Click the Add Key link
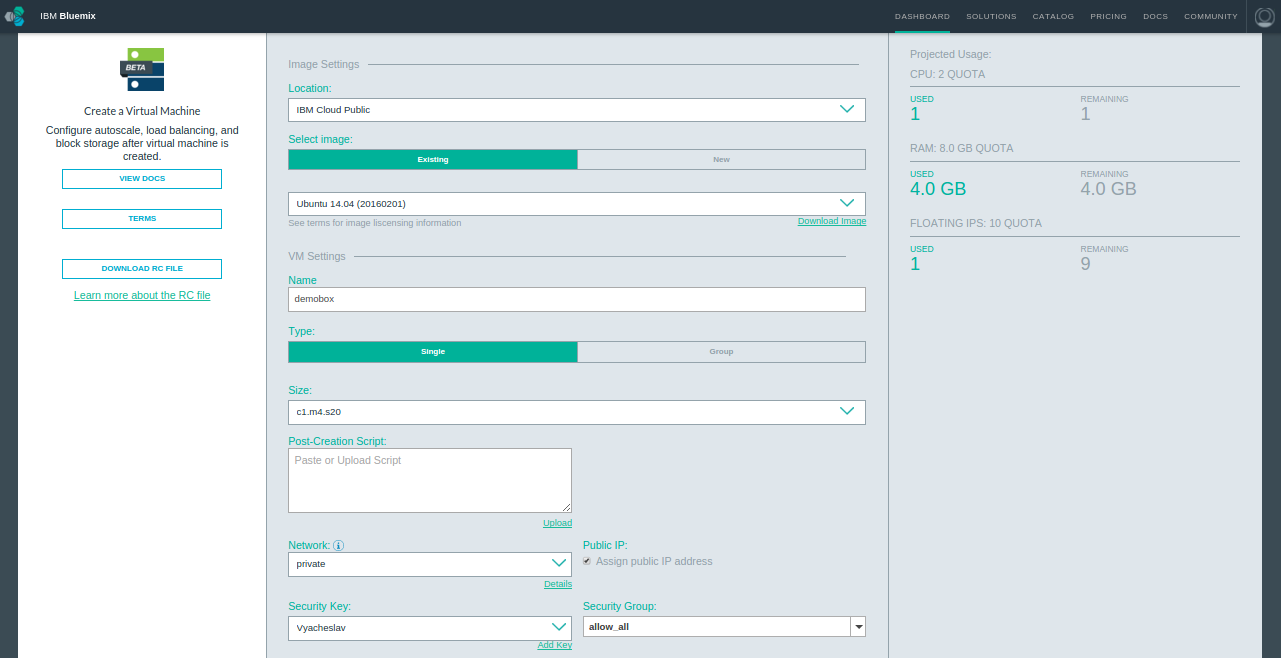The height and width of the screenshot is (658, 1281). click(554, 646)
